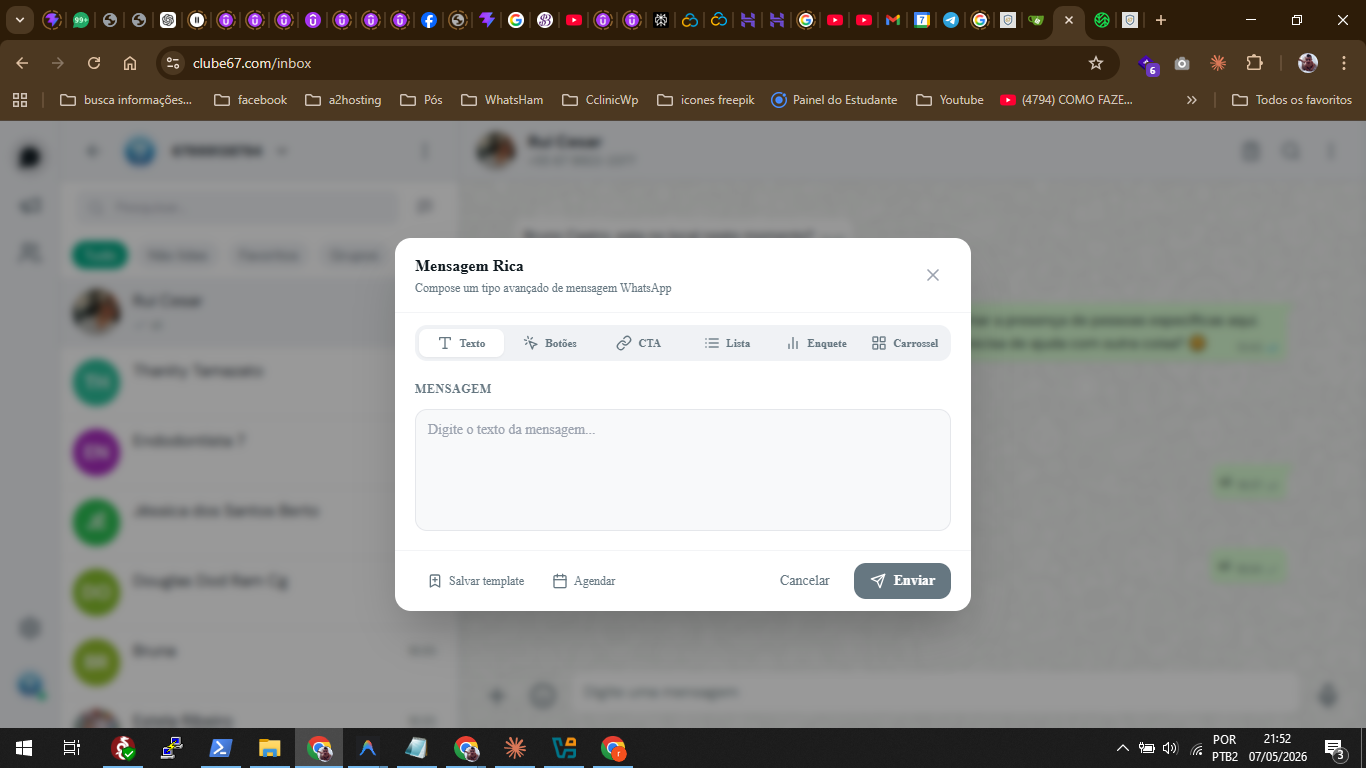The width and height of the screenshot is (1366, 768).
Task: Open PowerShell from the taskbar
Action: [x=221, y=748]
